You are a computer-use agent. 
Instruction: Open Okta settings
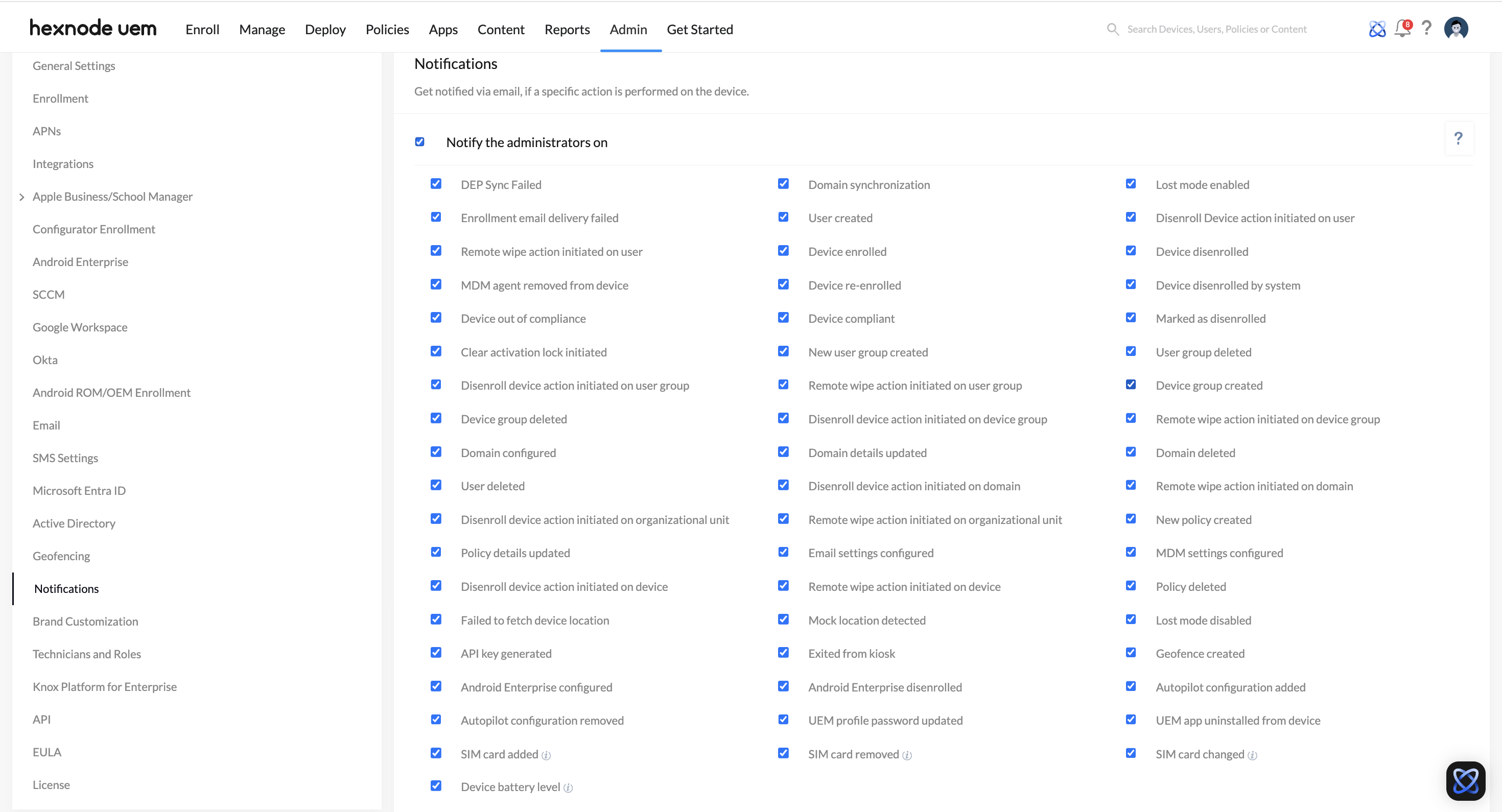45,360
